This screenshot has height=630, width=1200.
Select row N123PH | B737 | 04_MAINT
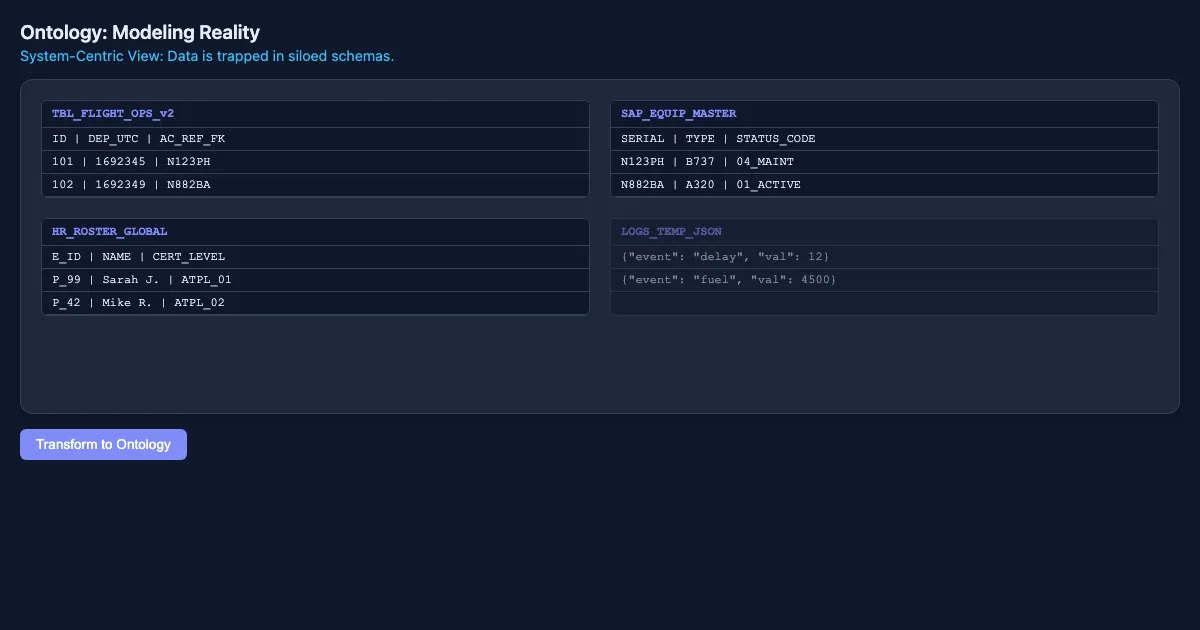tap(884, 162)
